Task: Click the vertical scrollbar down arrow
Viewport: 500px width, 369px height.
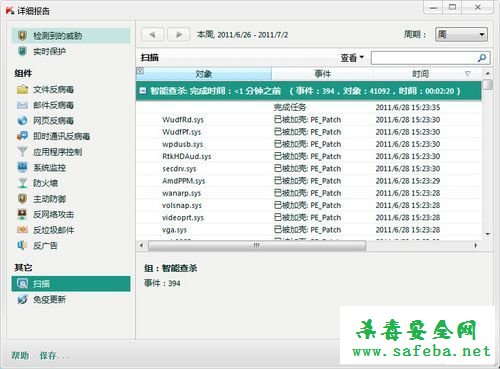Action: click(488, 234)
